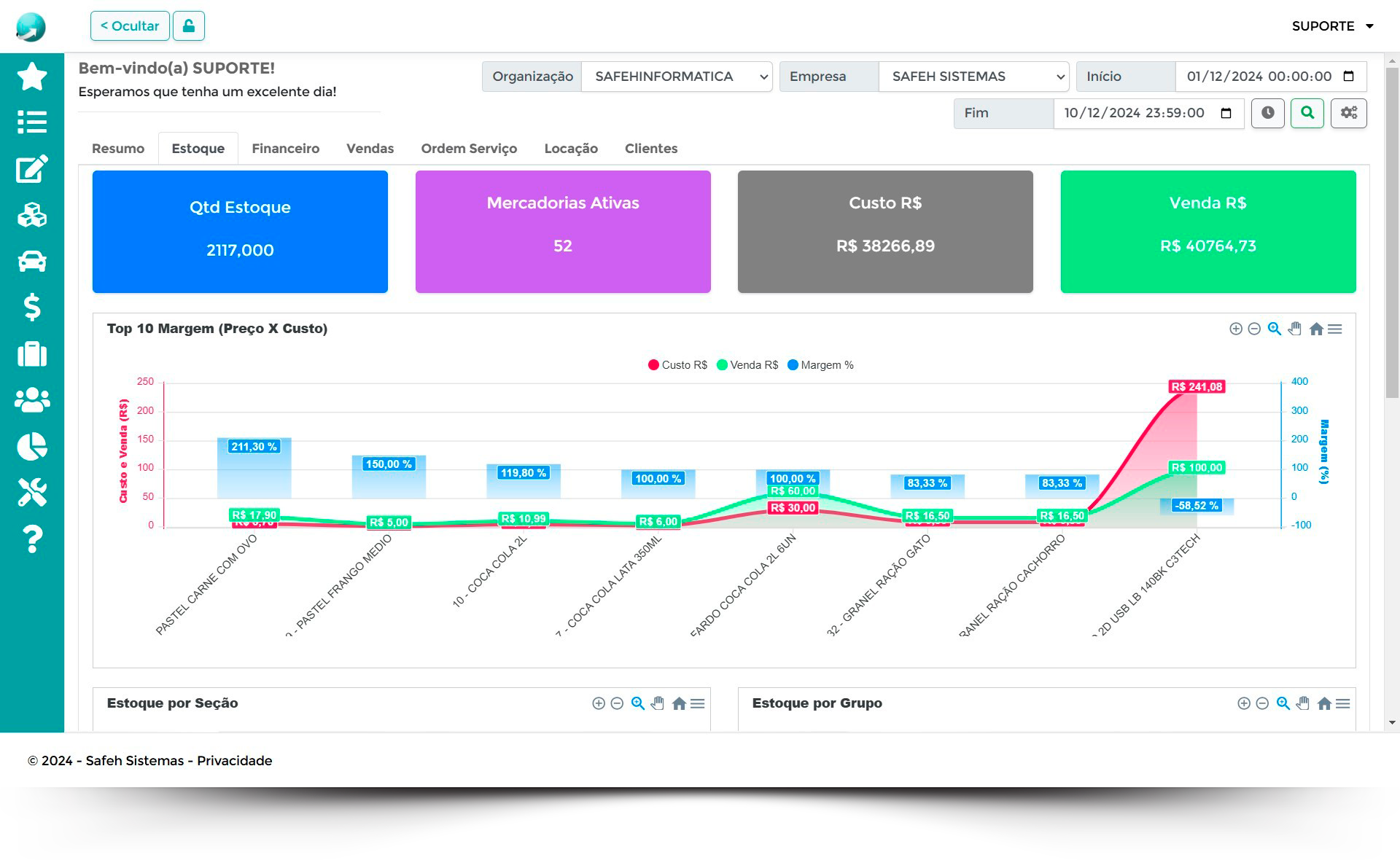Viewport: 1400px width, 860px height.
Task: Click the Custo R$ gray card
Action: tap(885, 232)
